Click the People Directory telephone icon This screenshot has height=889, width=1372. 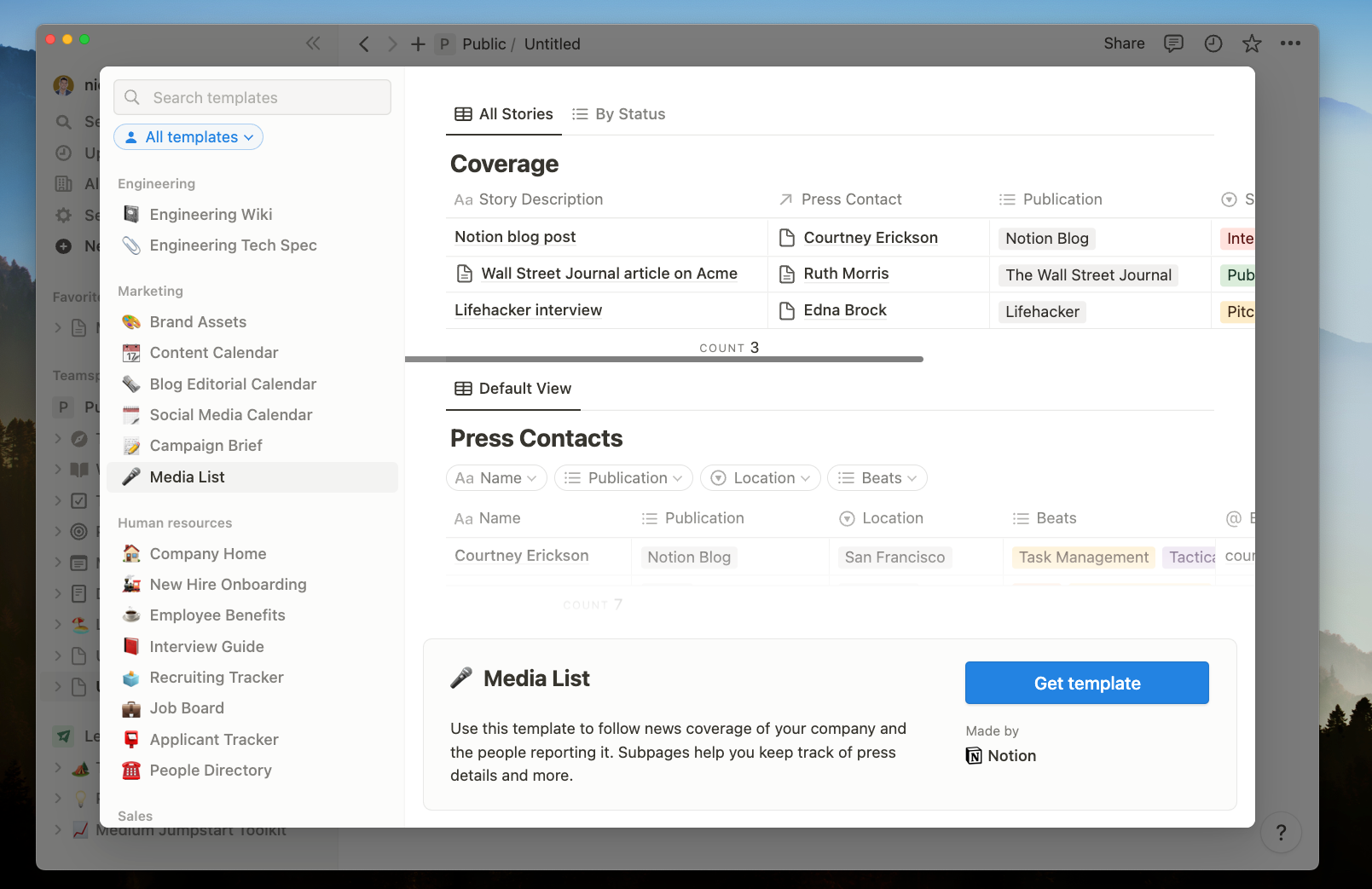[x=131, y=771]
